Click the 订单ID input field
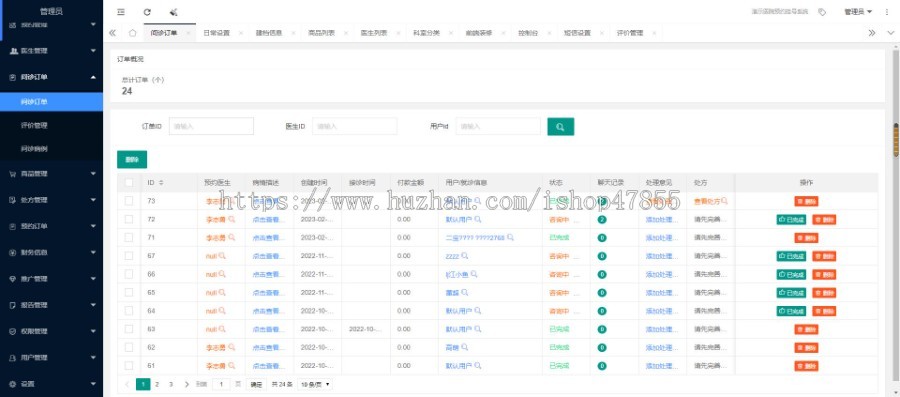The width and height of the screenshot is (900, 397). [211, 126]
